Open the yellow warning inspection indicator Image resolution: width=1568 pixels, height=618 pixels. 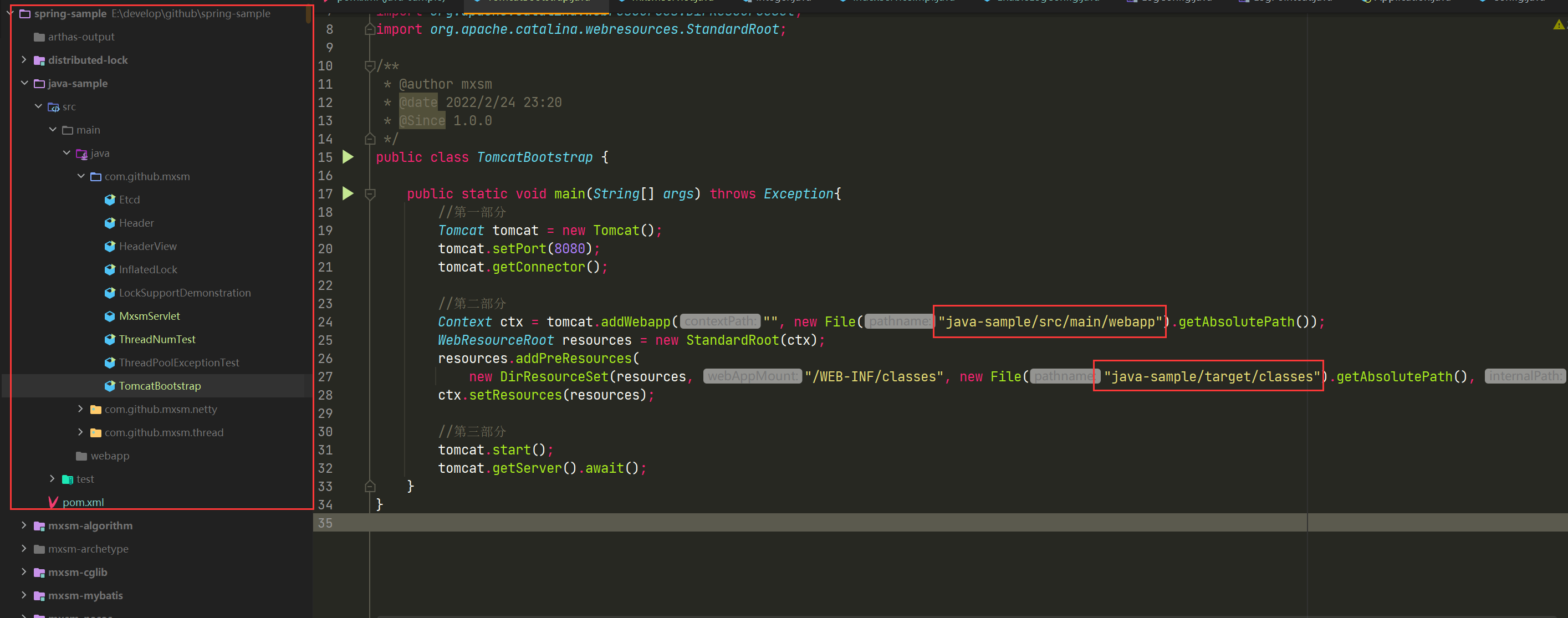click(x=1558, y=25)
